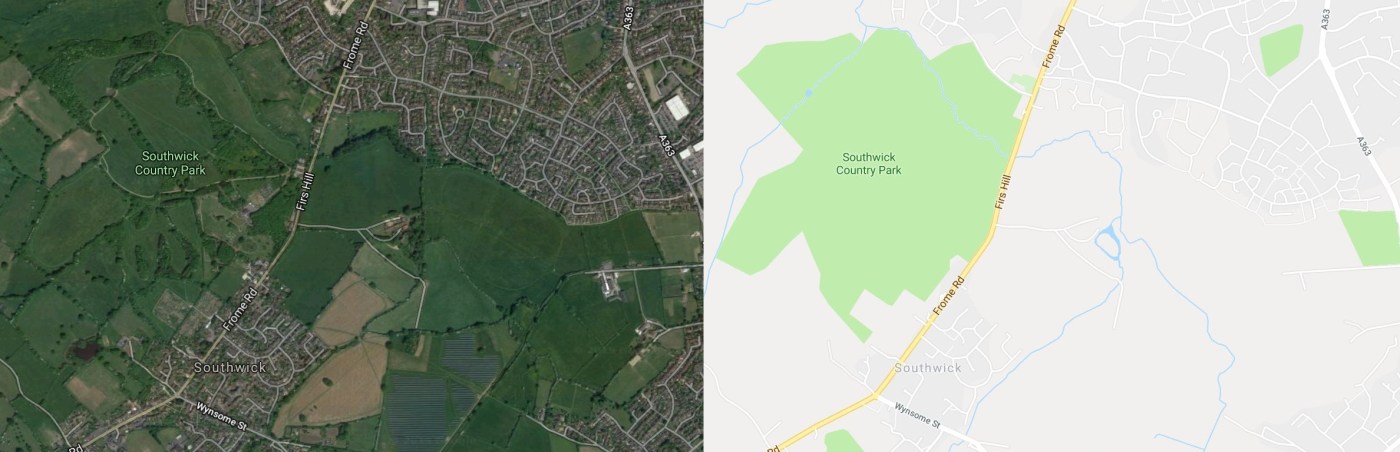
Task: Select the green rectangle at the map's right edge
Action: 1370,238
